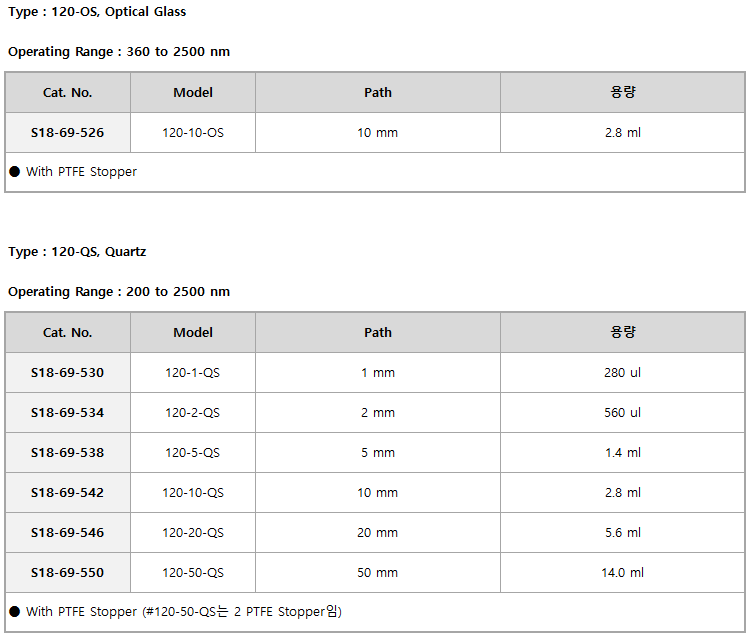Click Path header in Quartz table
This screenshot has height=638, width=750.
point(377,332)
